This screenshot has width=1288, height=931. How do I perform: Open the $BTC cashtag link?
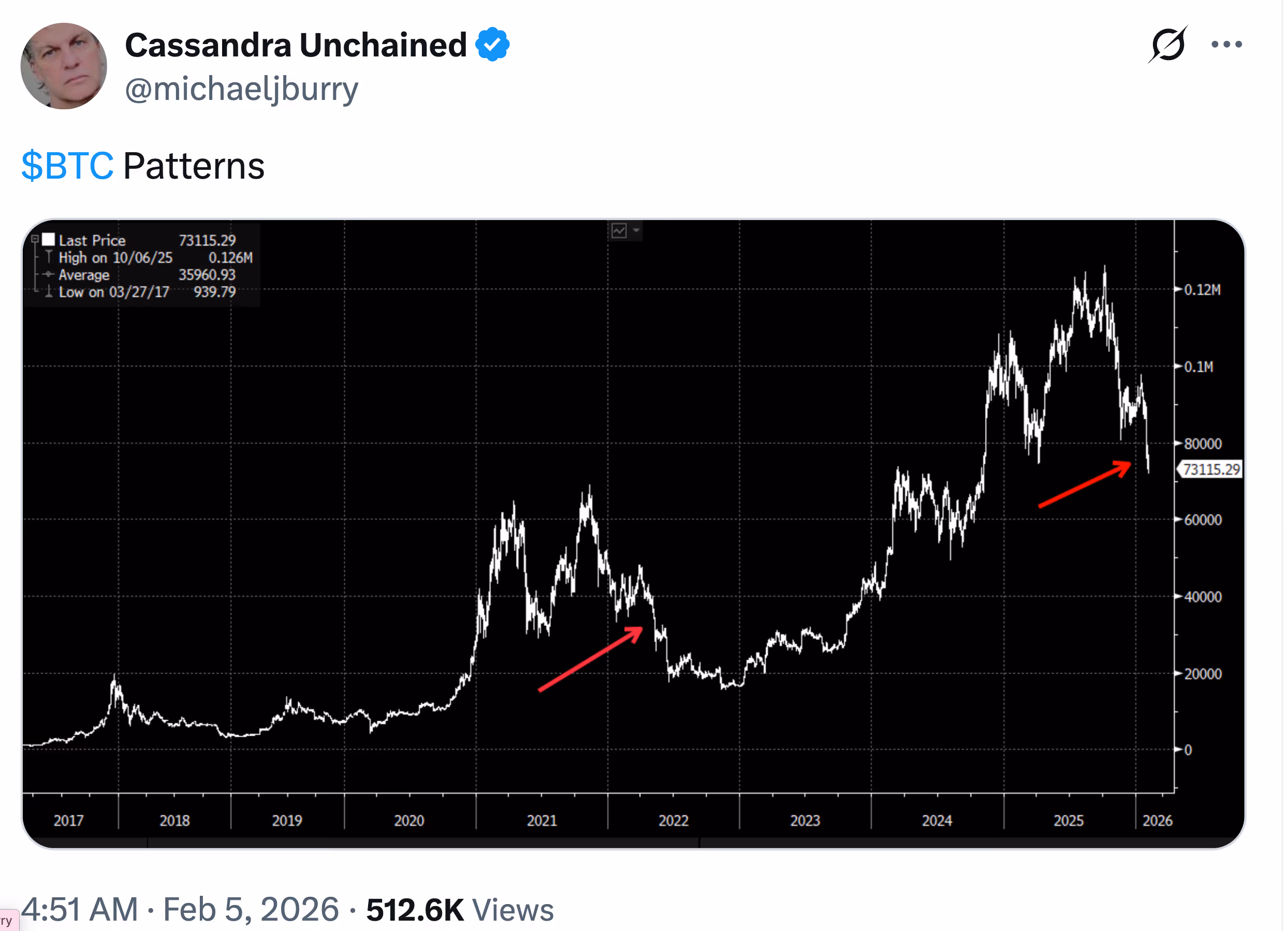(67, 166)
